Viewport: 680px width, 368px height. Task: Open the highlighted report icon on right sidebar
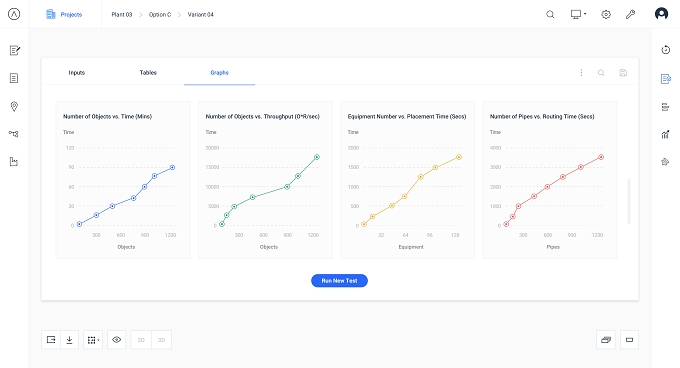666,78
